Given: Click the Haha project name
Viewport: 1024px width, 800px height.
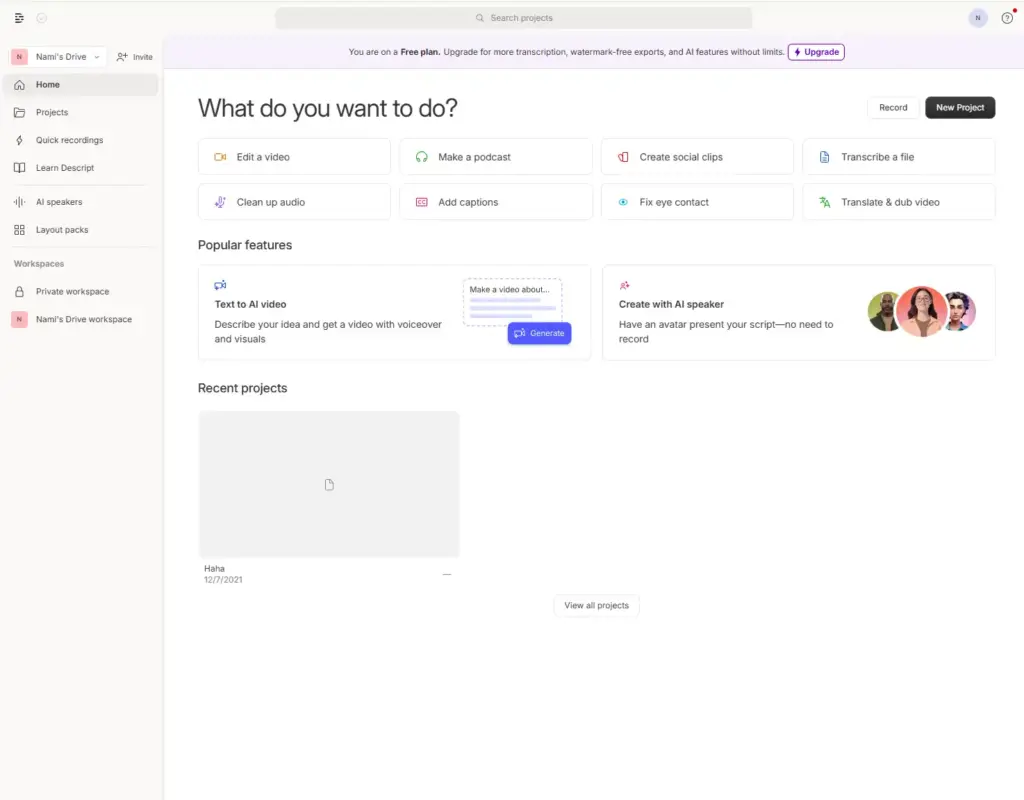Looking at the screenshot, I should 214,569.
